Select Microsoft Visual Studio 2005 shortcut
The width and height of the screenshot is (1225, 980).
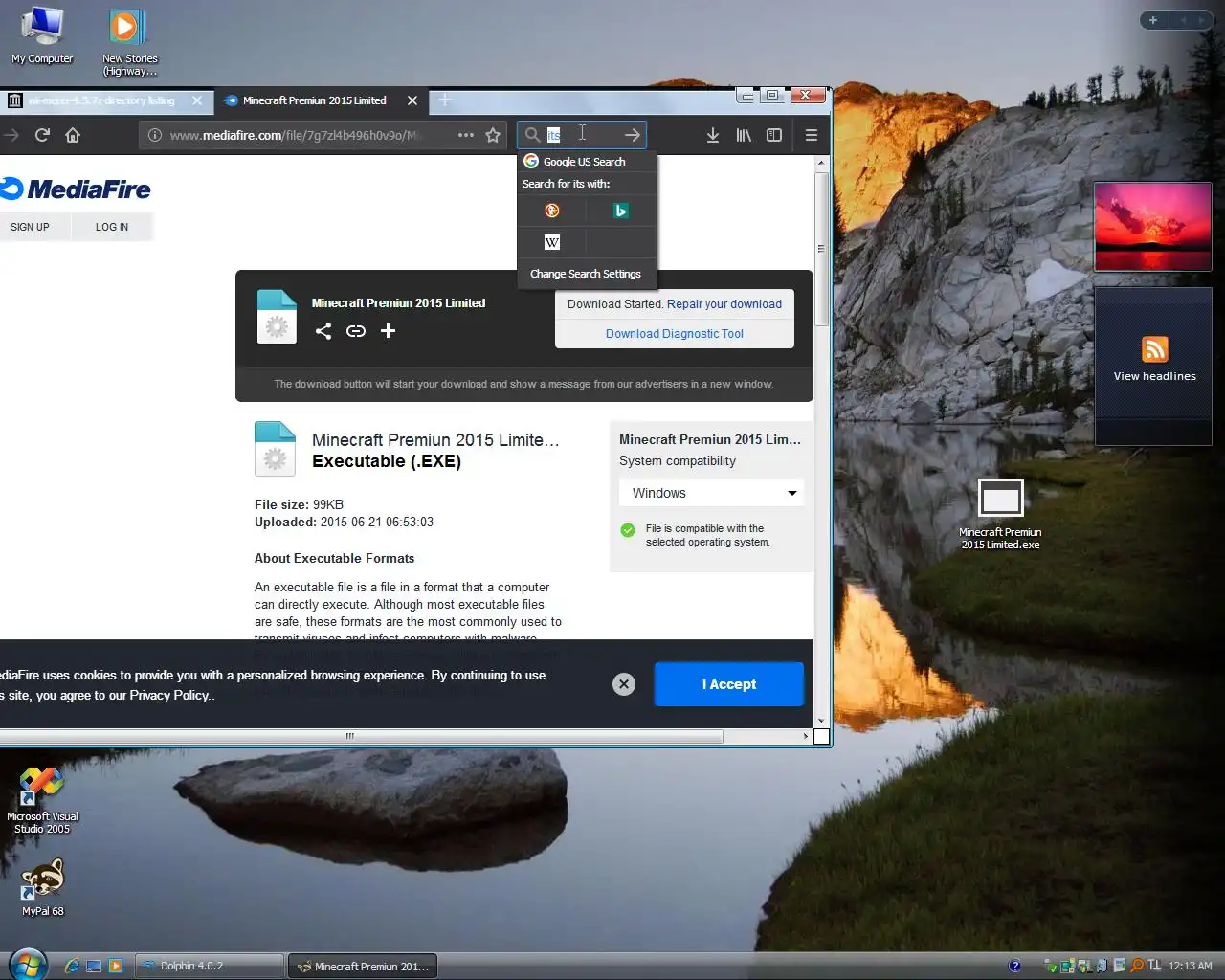42,800
